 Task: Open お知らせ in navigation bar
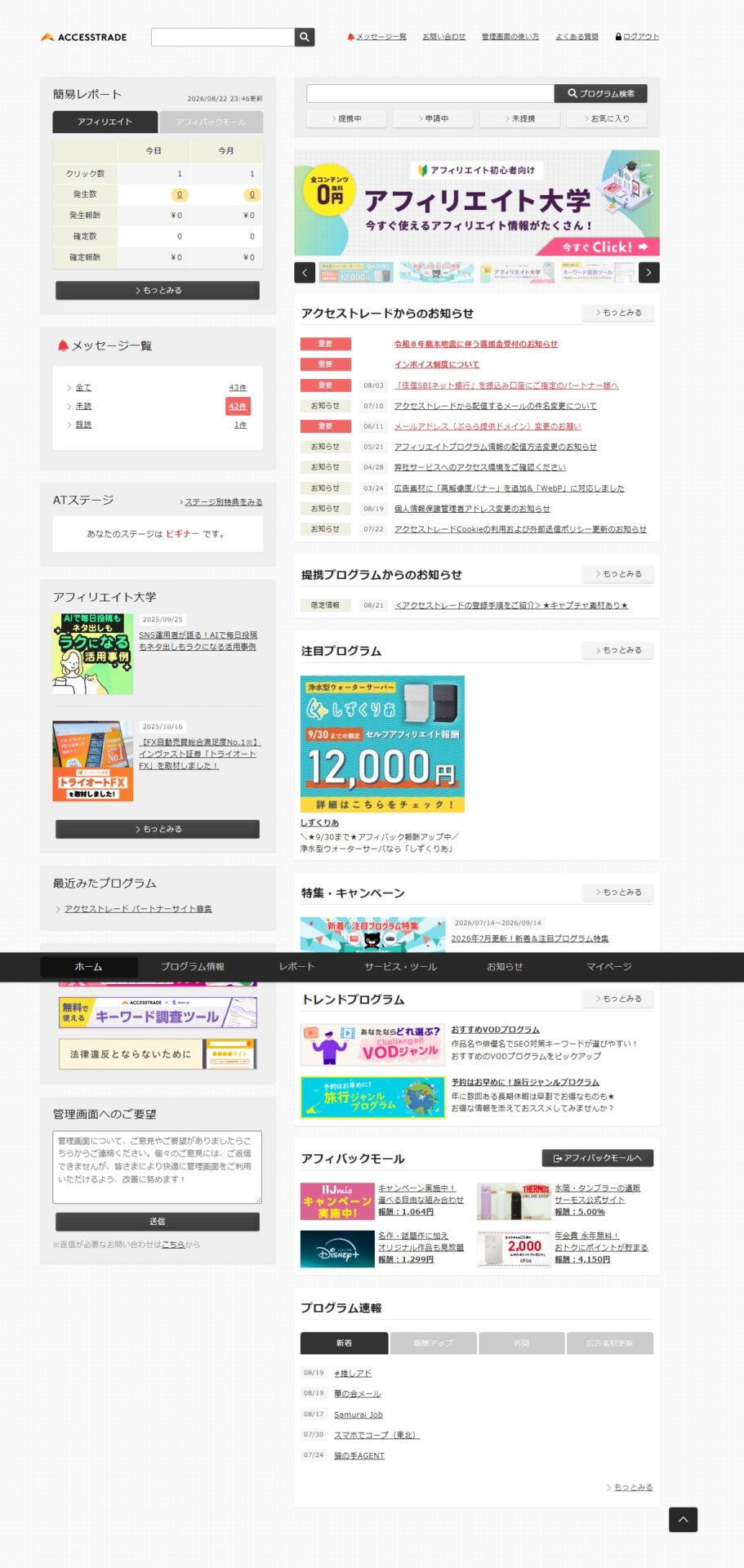point(505,967)
